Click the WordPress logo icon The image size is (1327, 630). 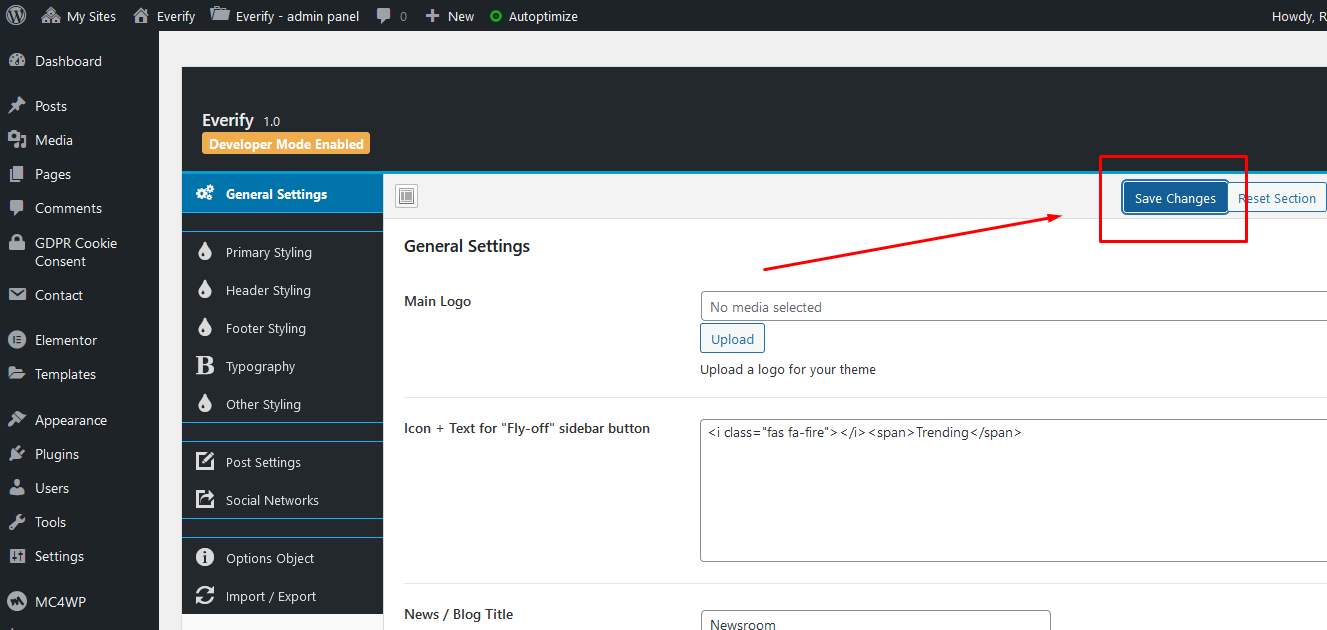(17, 16)
